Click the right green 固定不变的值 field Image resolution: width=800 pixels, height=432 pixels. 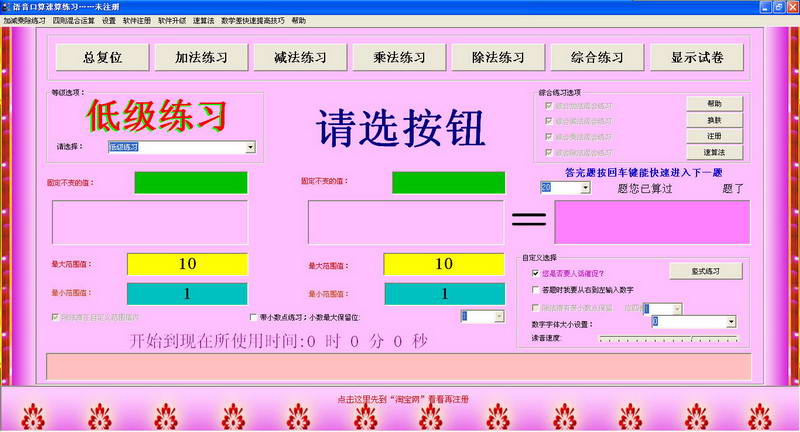[x=448, y=183]
